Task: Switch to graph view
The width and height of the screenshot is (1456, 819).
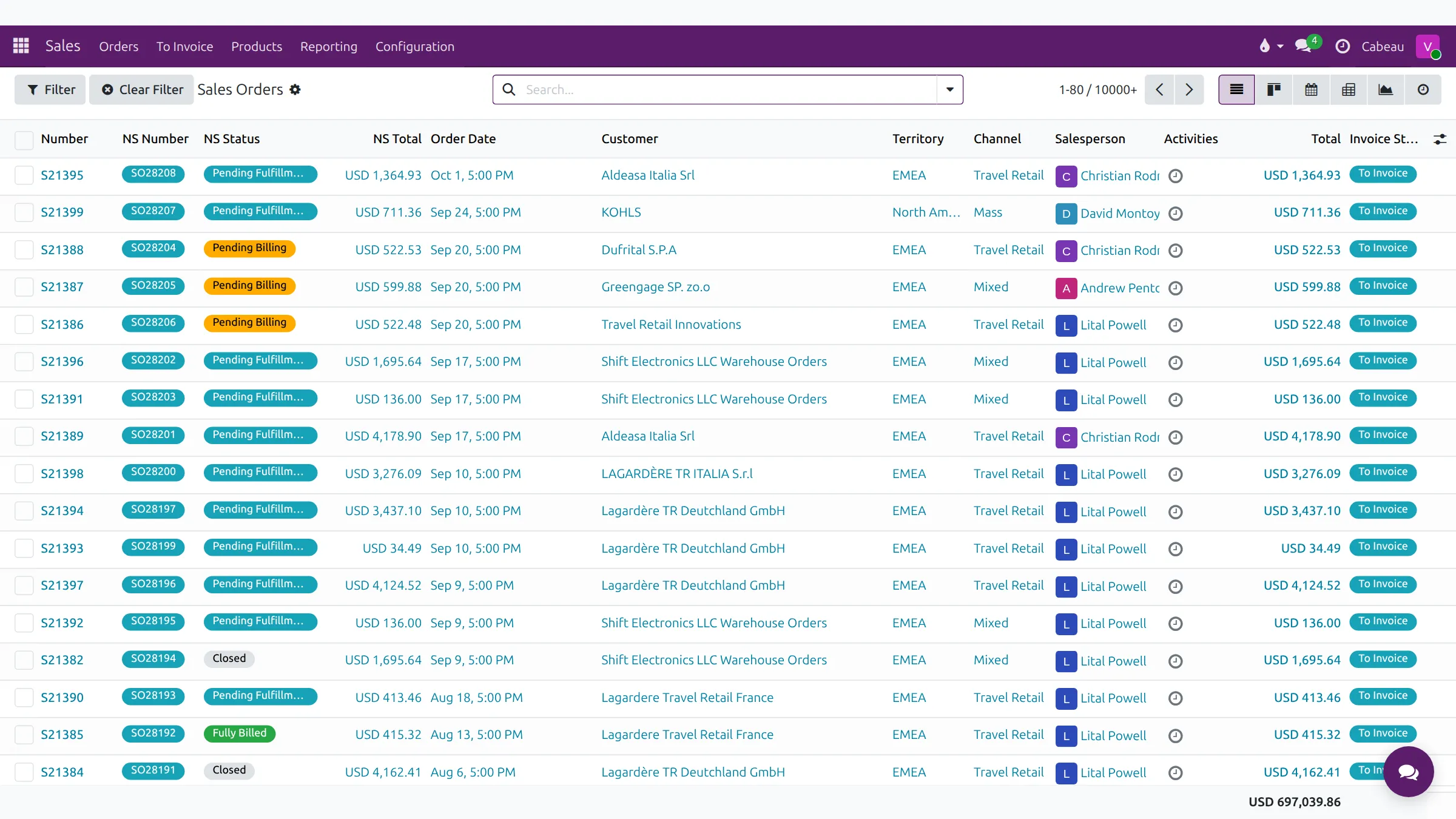Action: [x=1386, y=90]
